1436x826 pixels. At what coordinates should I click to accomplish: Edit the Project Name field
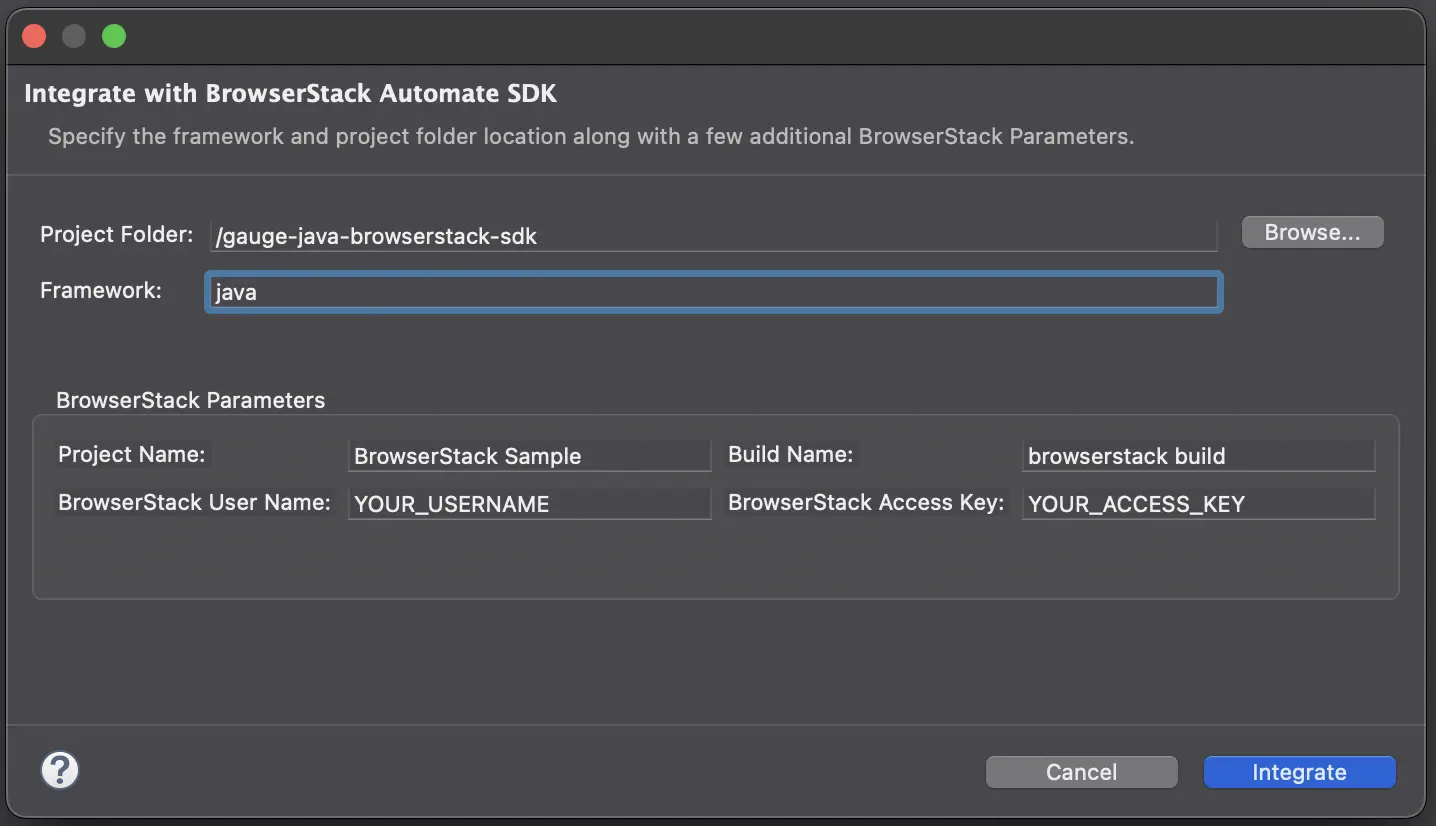tap(529, 456)
